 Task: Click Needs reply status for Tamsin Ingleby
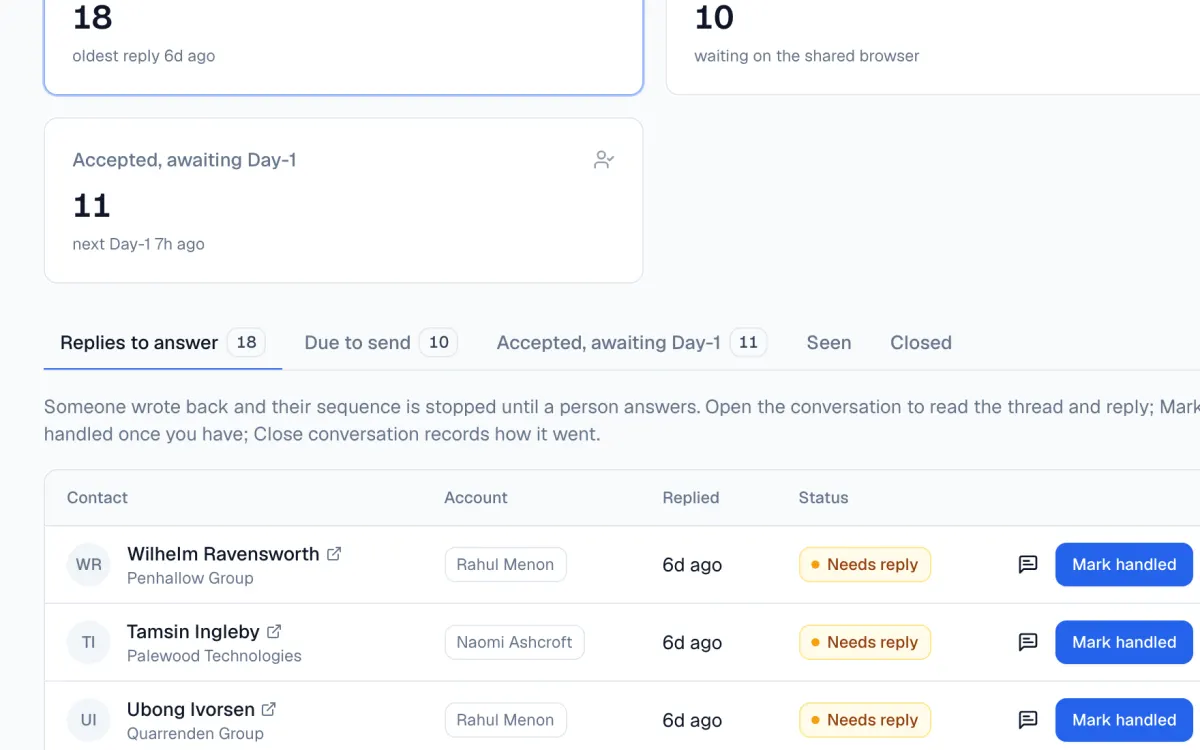[865, 643]
